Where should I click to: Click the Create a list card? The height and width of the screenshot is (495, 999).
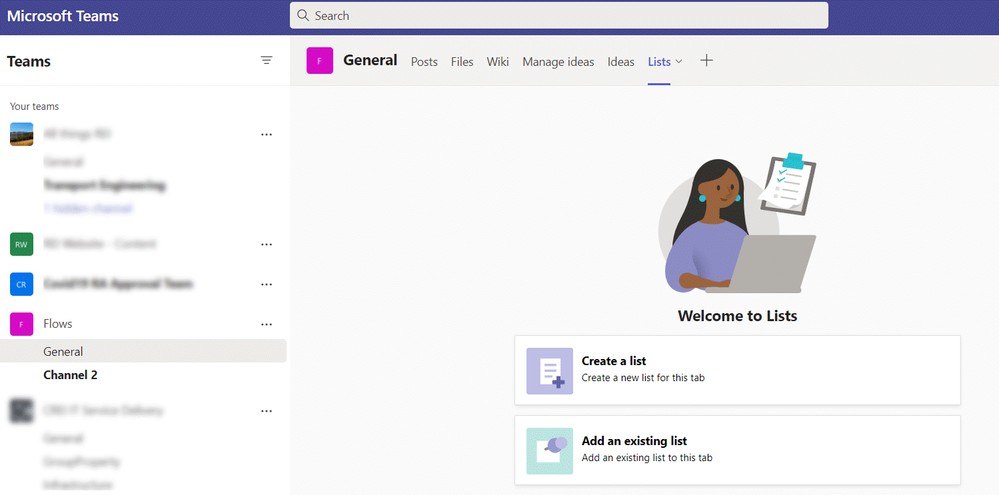pyautogui.click(x=737, y=370)
